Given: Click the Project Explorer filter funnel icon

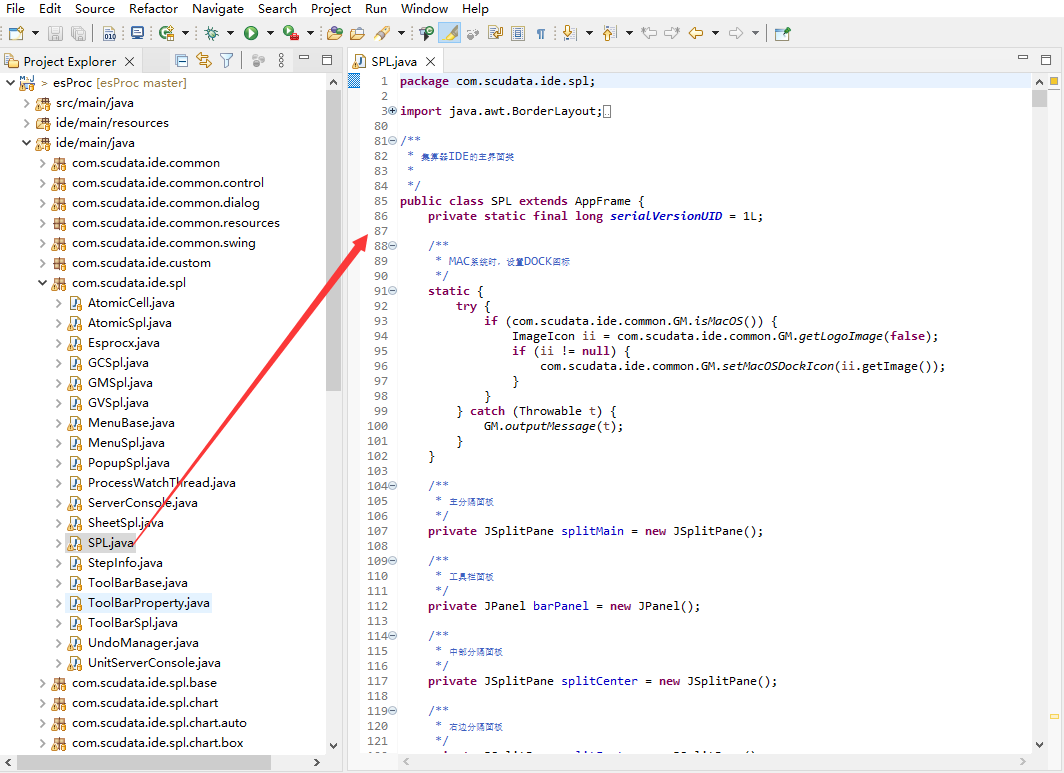Looking at the screenshot, I should pyautogui.click(x=227, y=61).
